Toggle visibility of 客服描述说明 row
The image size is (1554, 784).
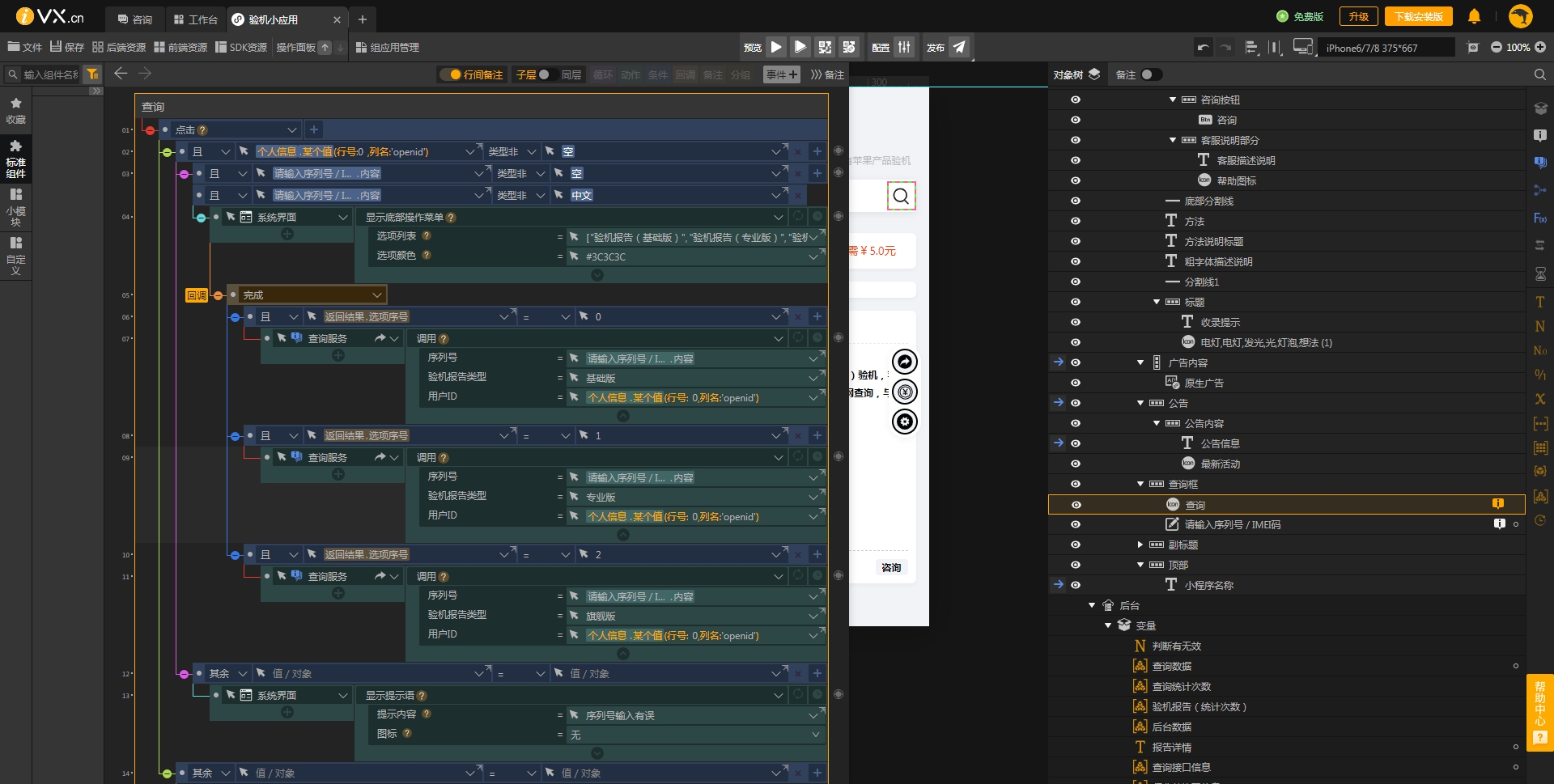1076,160
